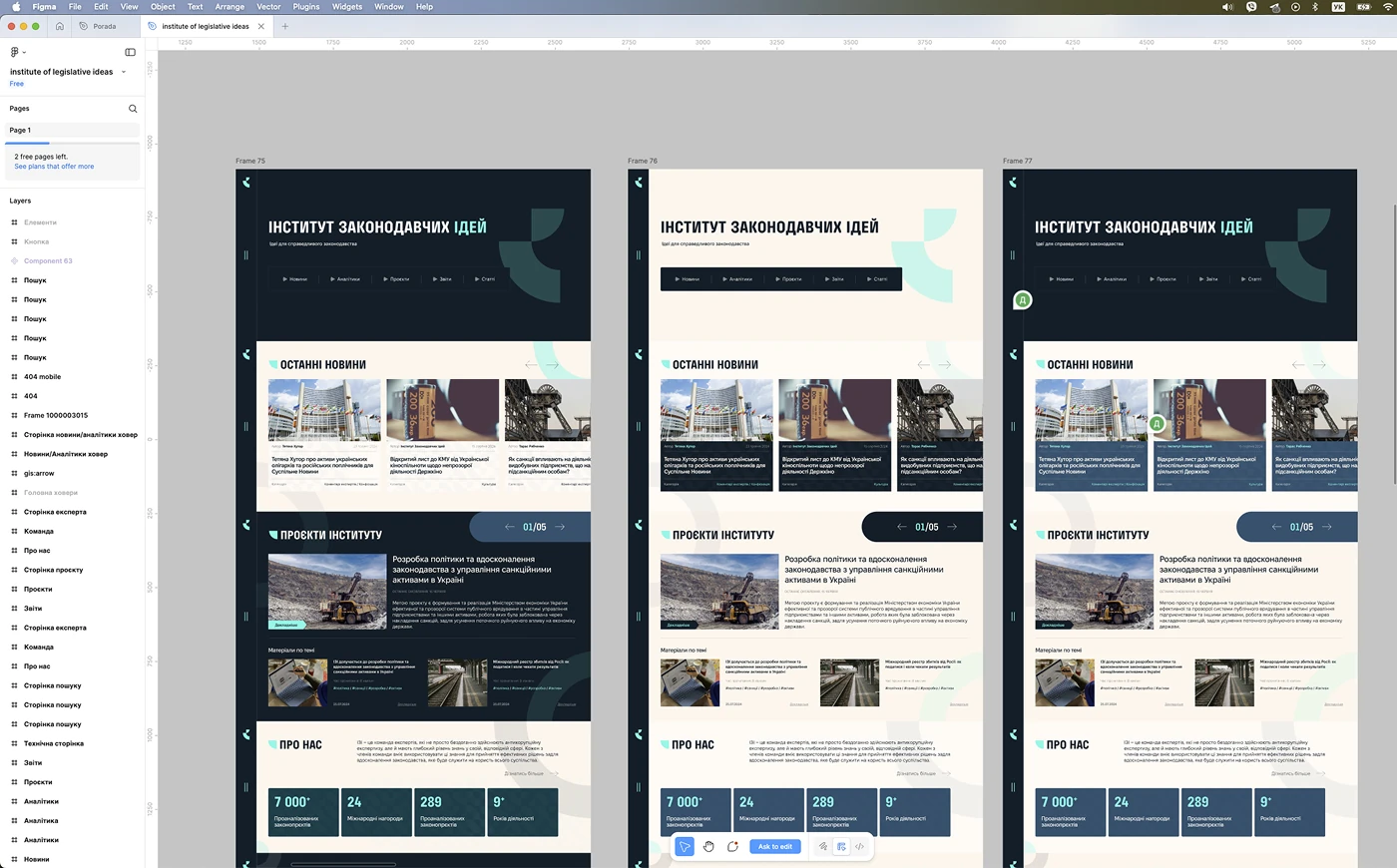Toggle the sidebar panel collapse icon
1397x868 pixels.
[x=130, y=52]
